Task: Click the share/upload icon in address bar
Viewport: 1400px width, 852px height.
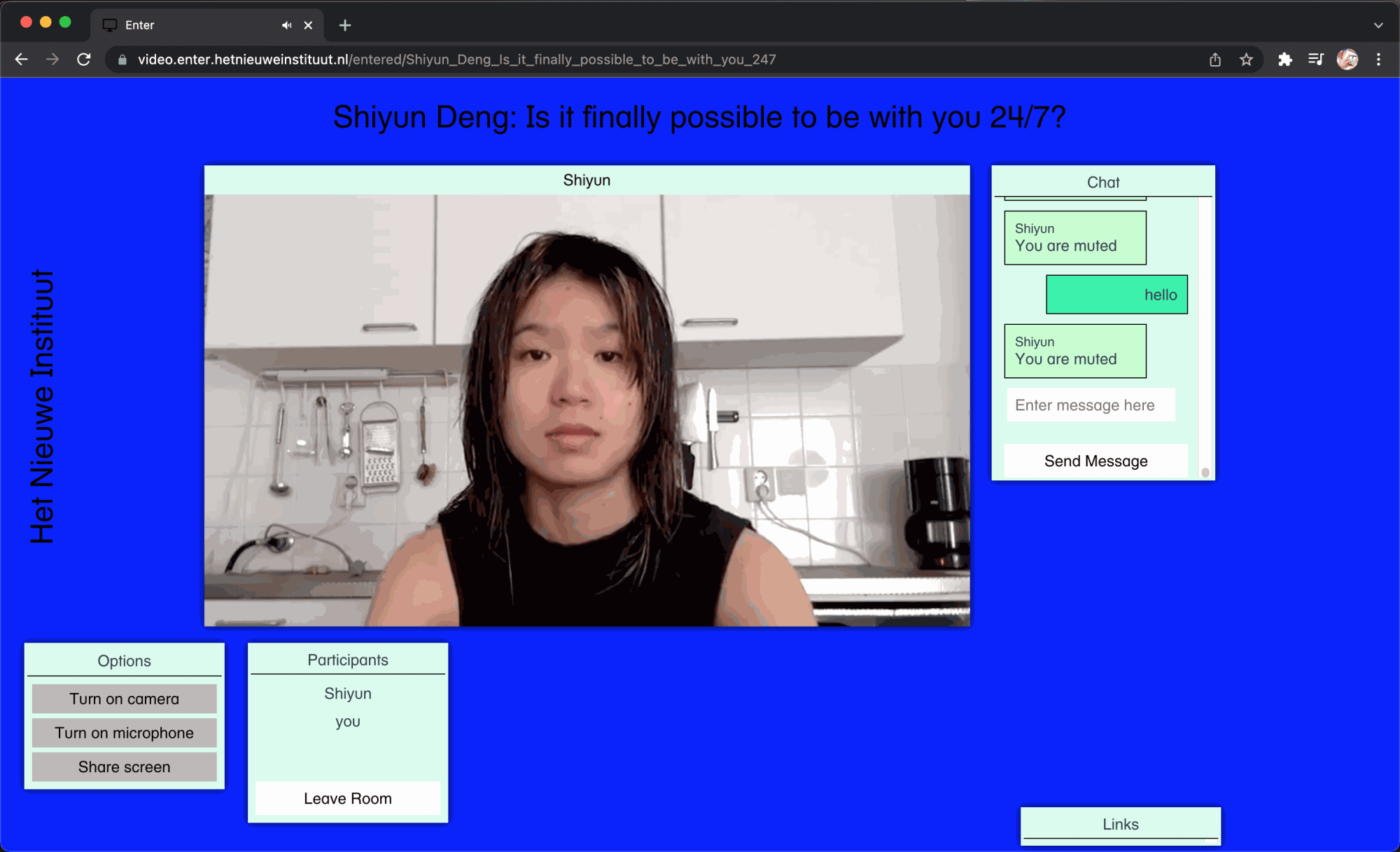Action: click(x=1214, y=60)
